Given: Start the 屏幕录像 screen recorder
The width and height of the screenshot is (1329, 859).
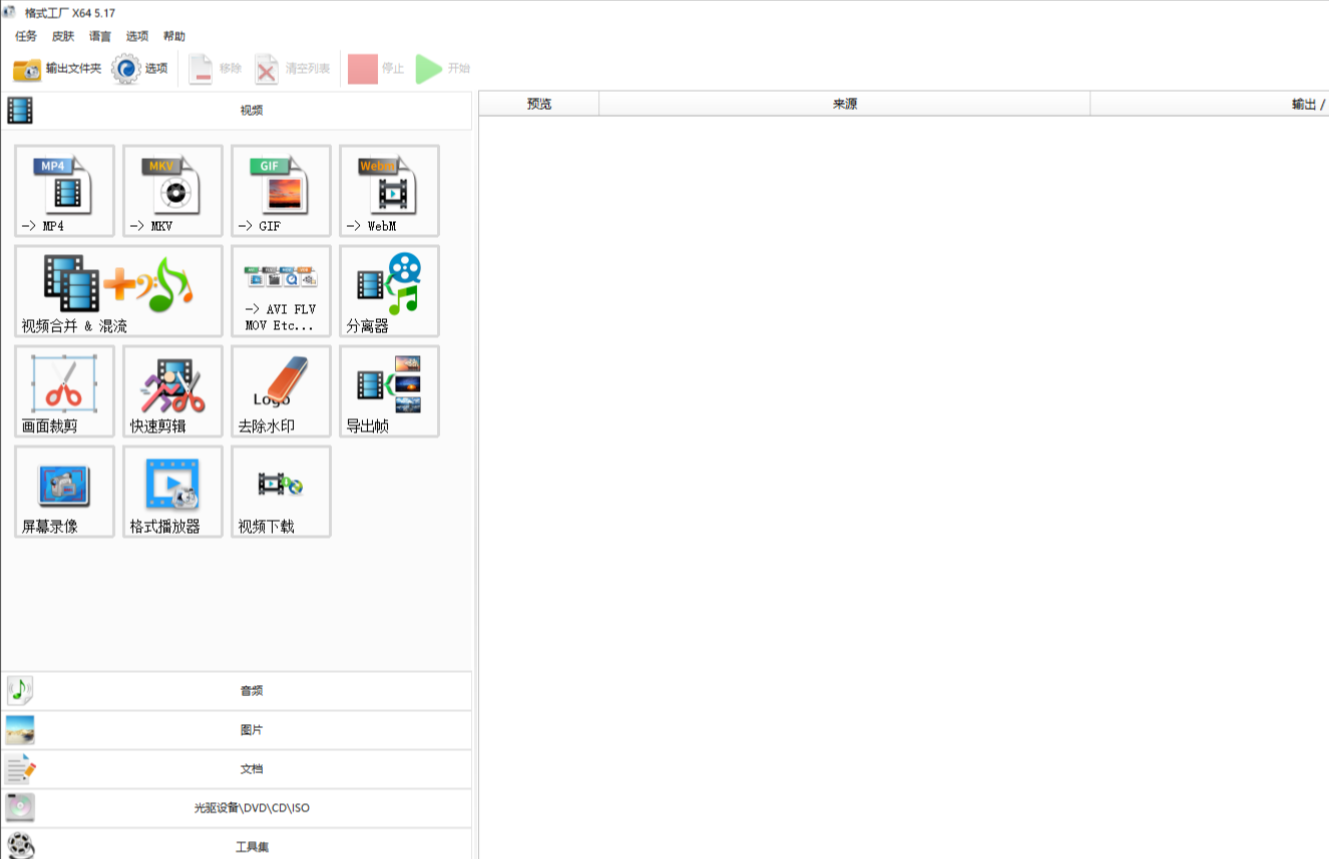Looking at the screenshot, I should [65, 491].
